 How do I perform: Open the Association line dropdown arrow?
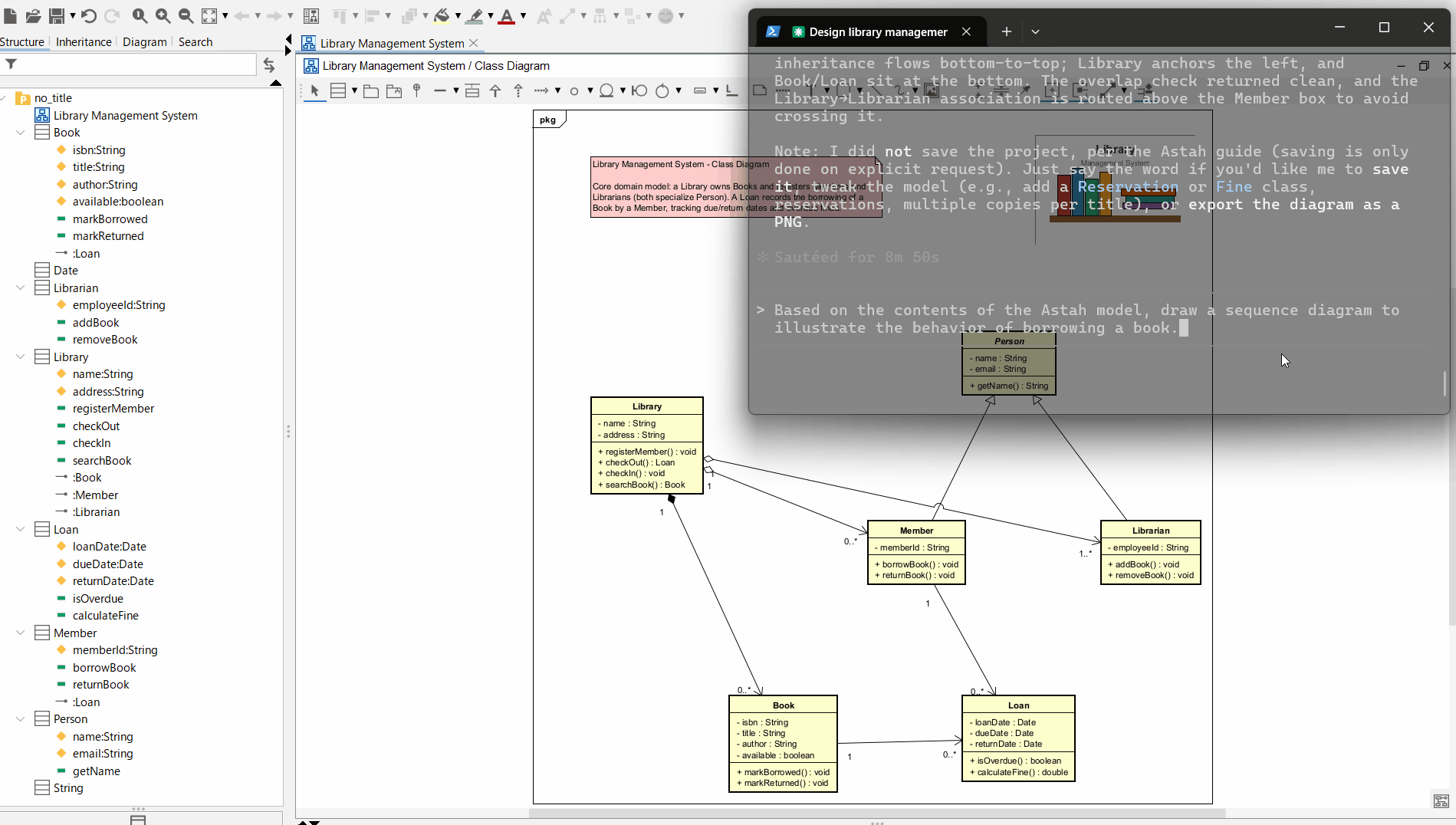[455, 90]
